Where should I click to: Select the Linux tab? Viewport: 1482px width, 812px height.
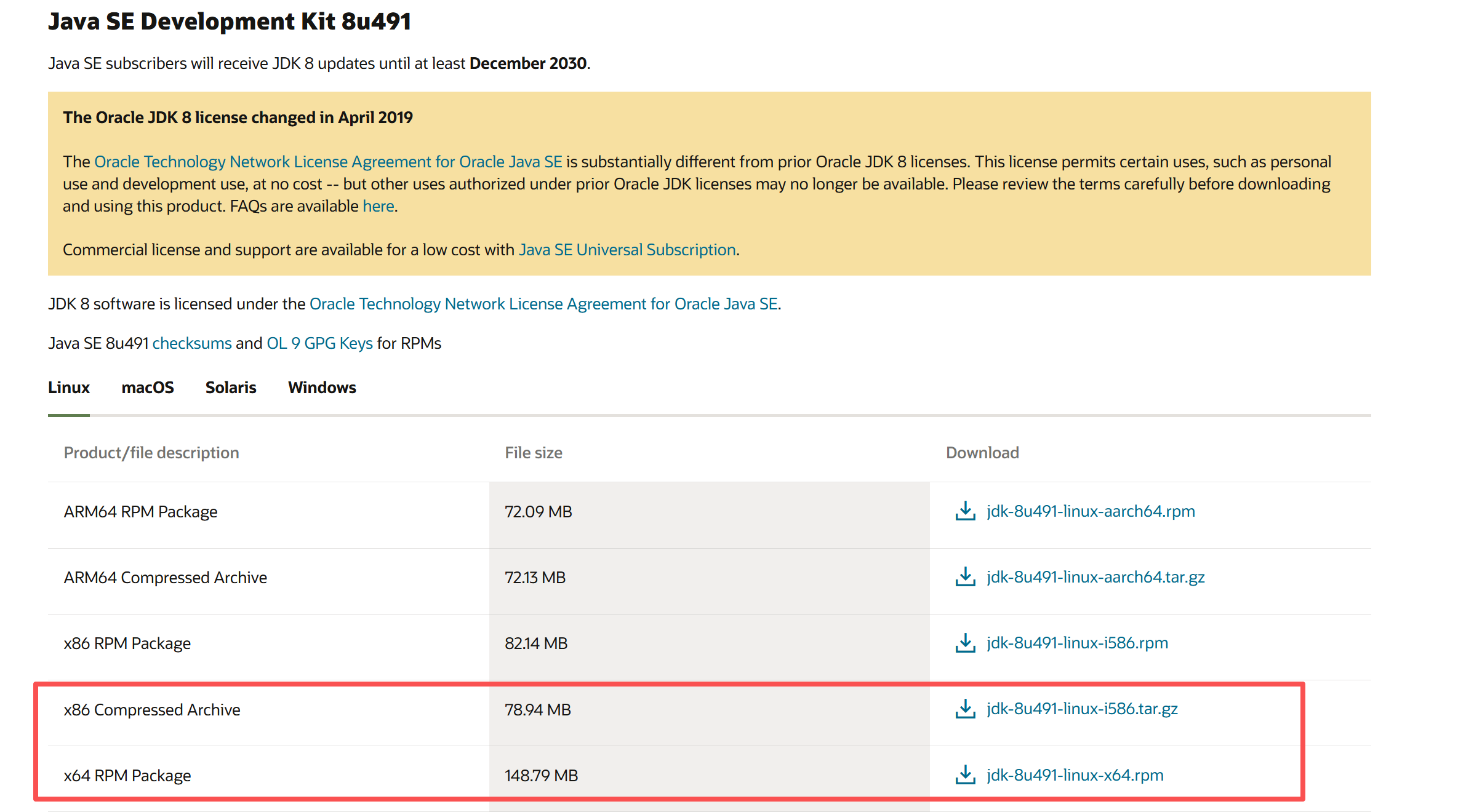[69, 388]
